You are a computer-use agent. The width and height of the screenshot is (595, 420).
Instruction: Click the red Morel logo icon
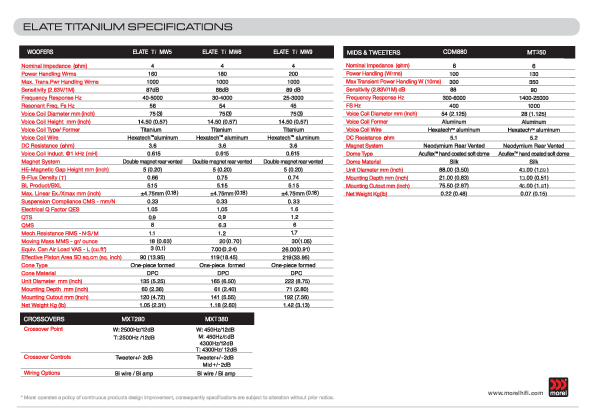pos(558,387)
